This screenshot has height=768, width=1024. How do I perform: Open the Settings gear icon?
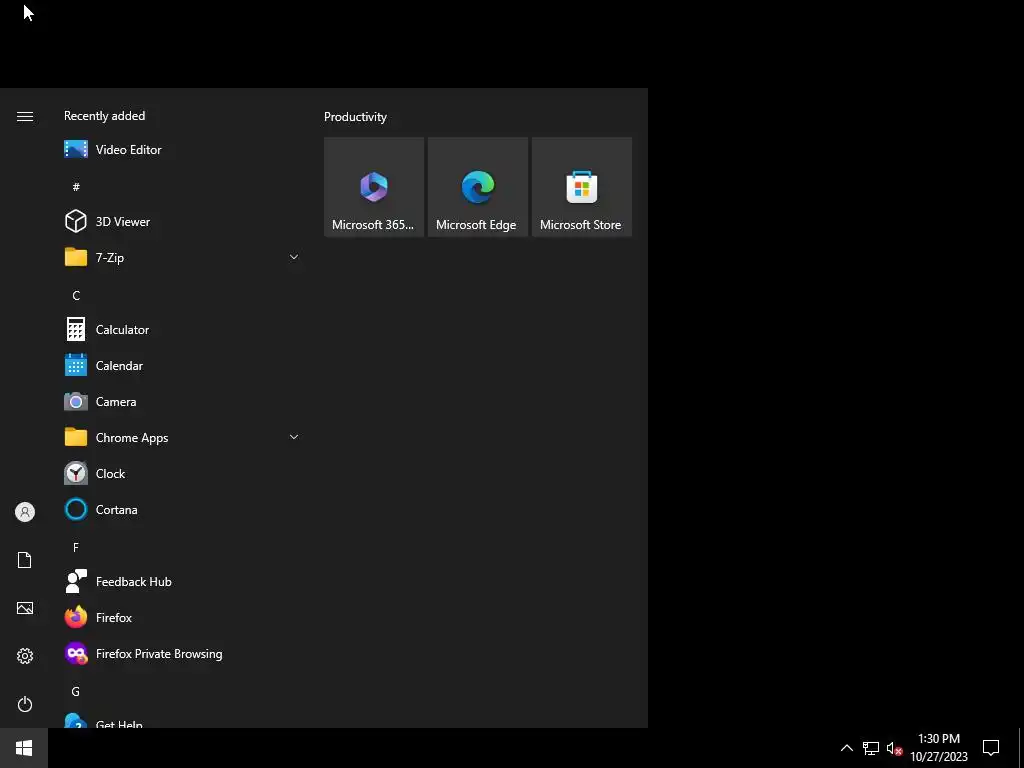(x=25, y=656)
